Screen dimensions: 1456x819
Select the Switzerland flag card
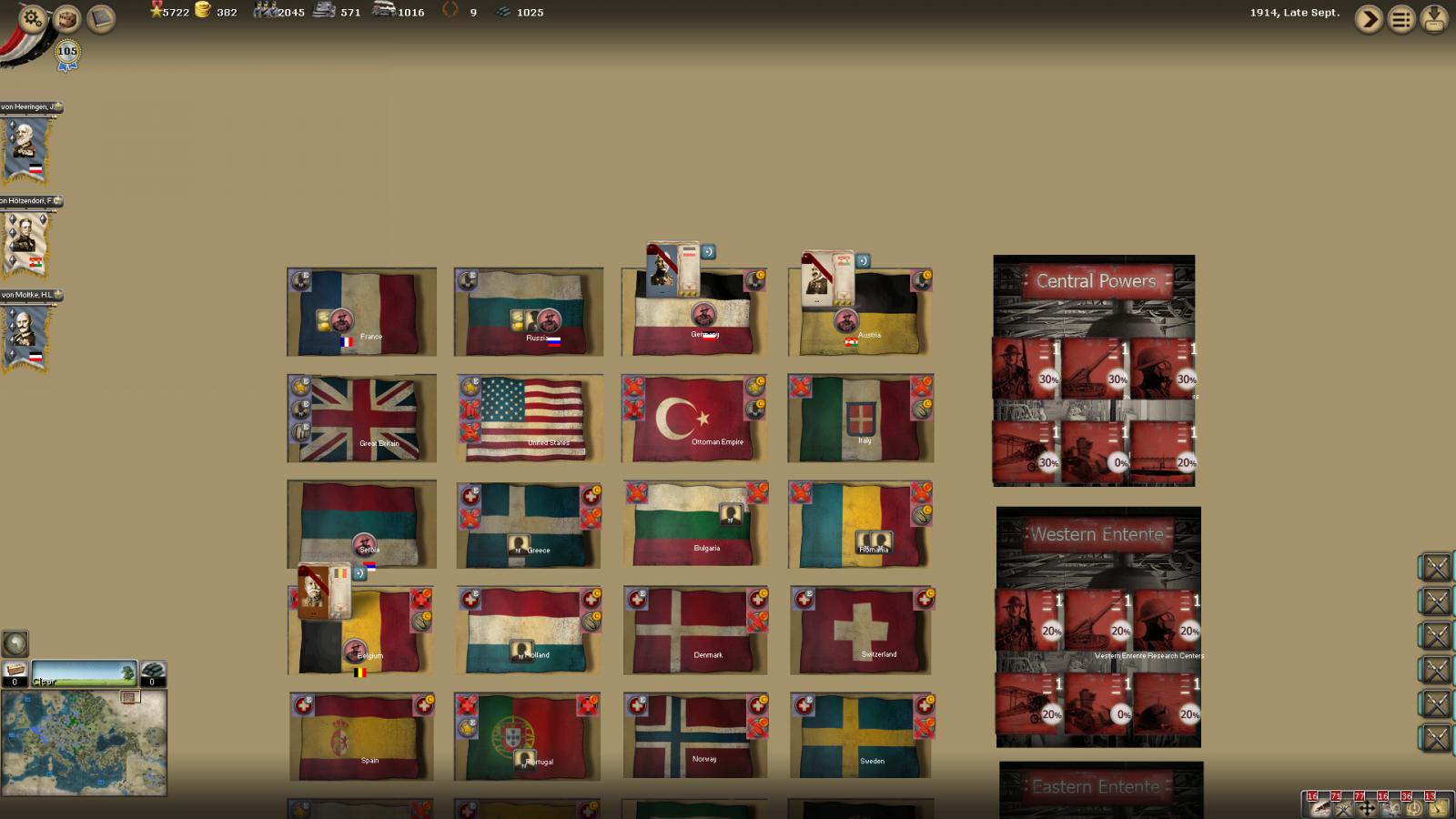pyautogui.click(x=861, y=631)
